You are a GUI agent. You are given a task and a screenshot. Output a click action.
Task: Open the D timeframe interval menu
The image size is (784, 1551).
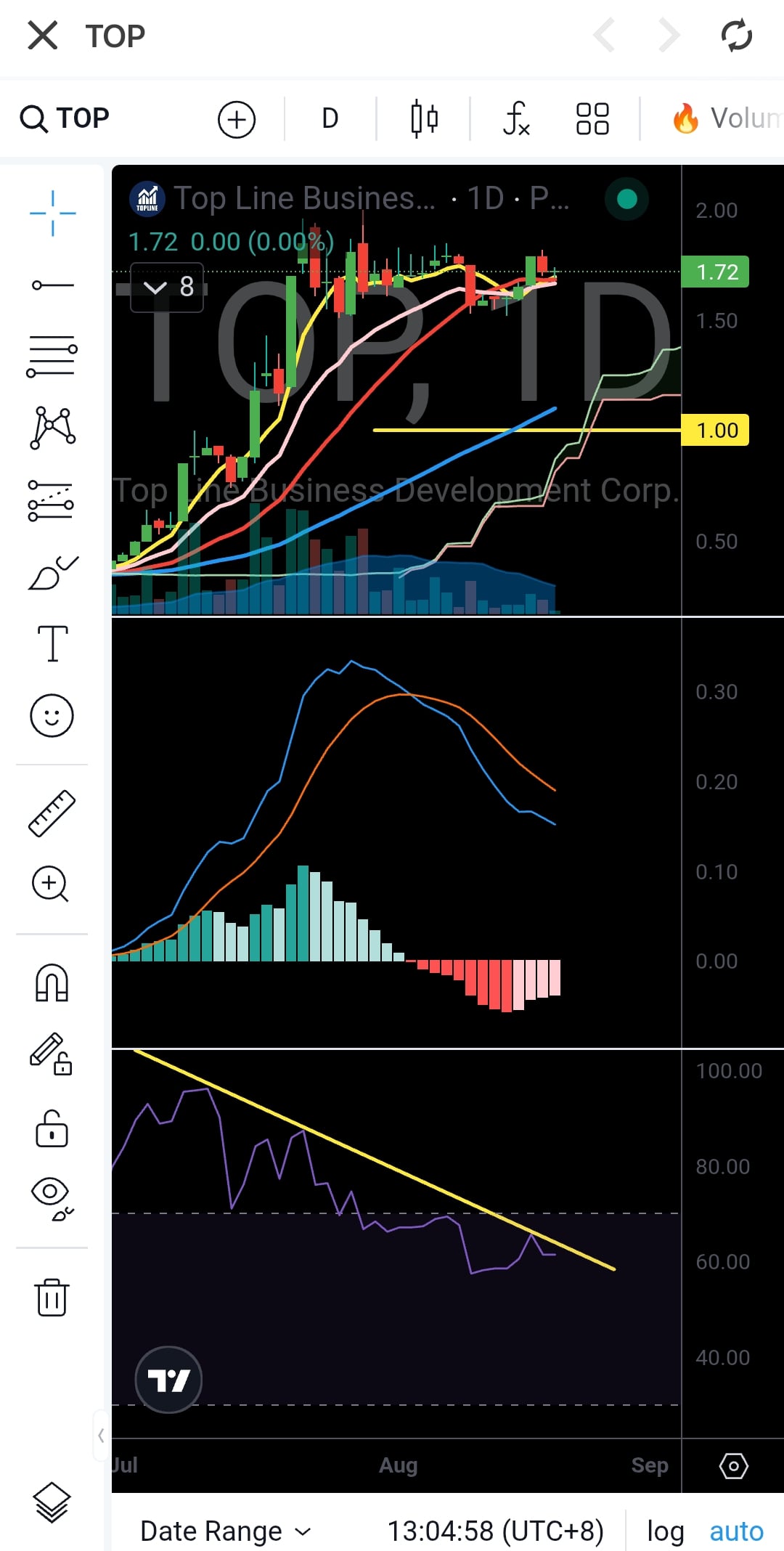330,118
